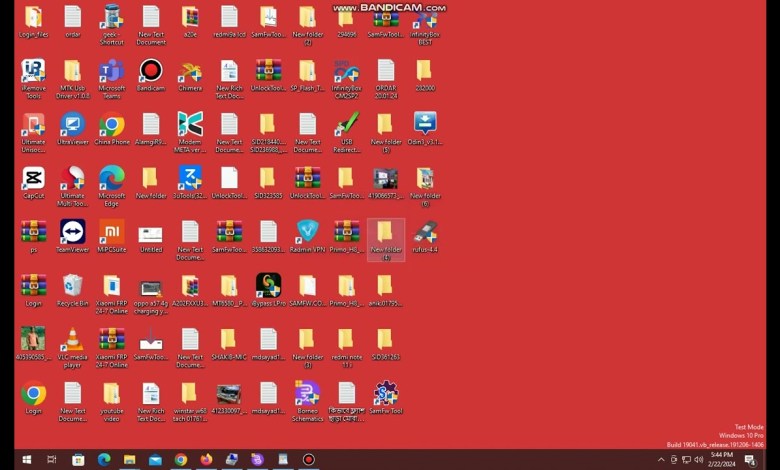Open the Action Center notifications
Viewport: 780px width, 470px height.
(x=750, y=460)
